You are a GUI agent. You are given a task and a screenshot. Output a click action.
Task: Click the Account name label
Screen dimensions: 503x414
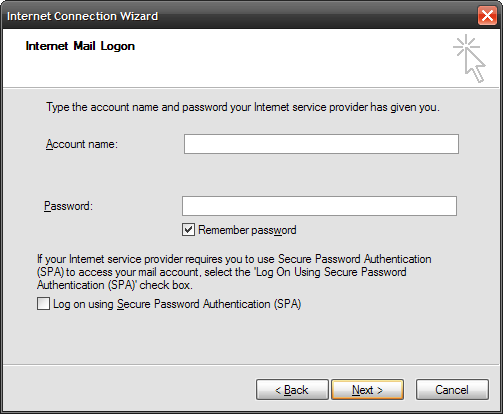(x=82, y=144)
